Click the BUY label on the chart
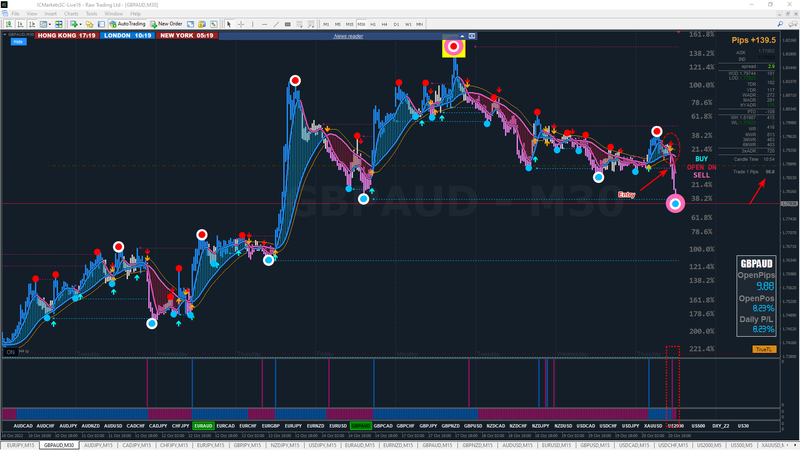The height and width of the screenshot is (450, 800). (702, 159)
